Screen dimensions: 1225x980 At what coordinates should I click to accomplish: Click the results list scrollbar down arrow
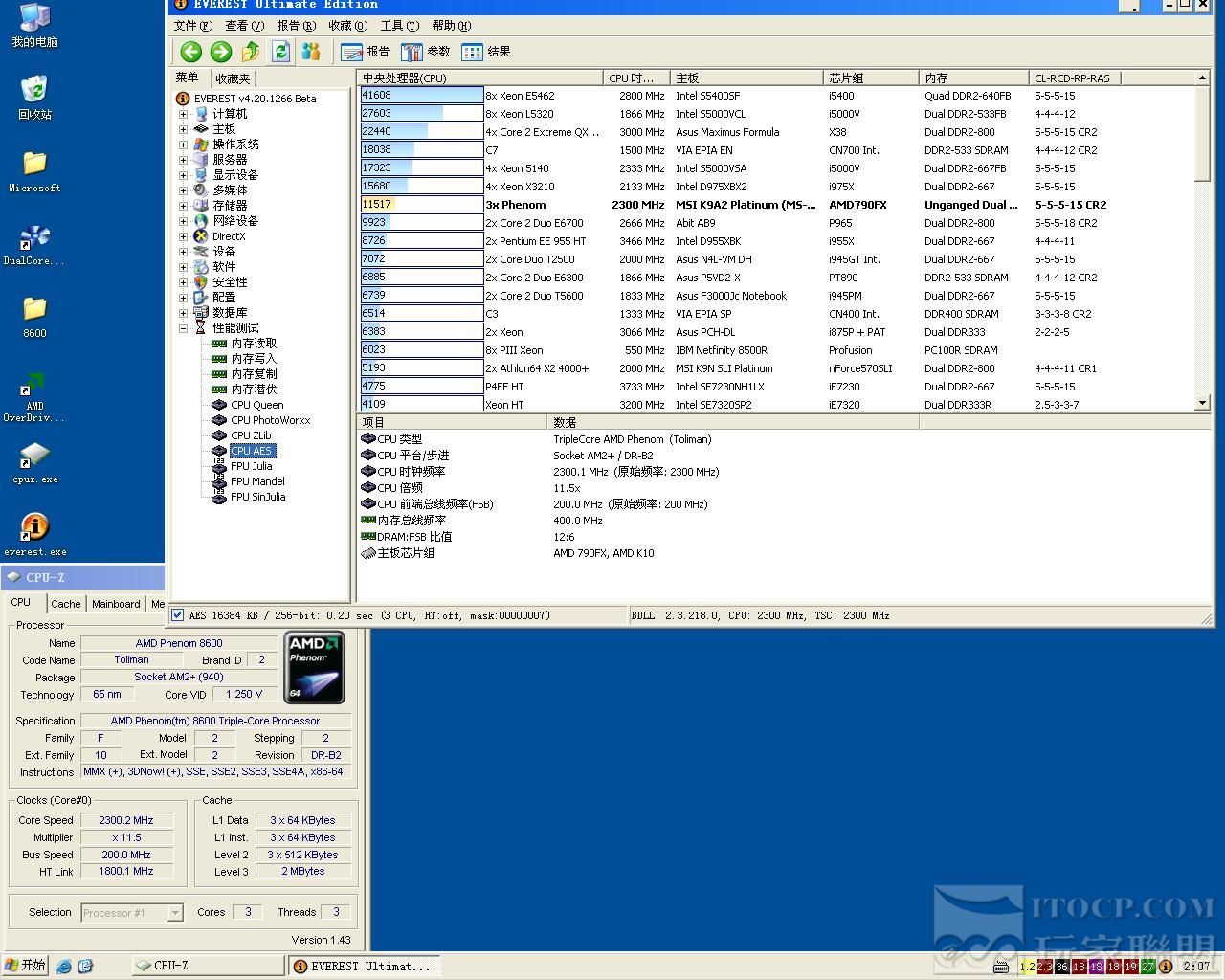click(1202, 404)
